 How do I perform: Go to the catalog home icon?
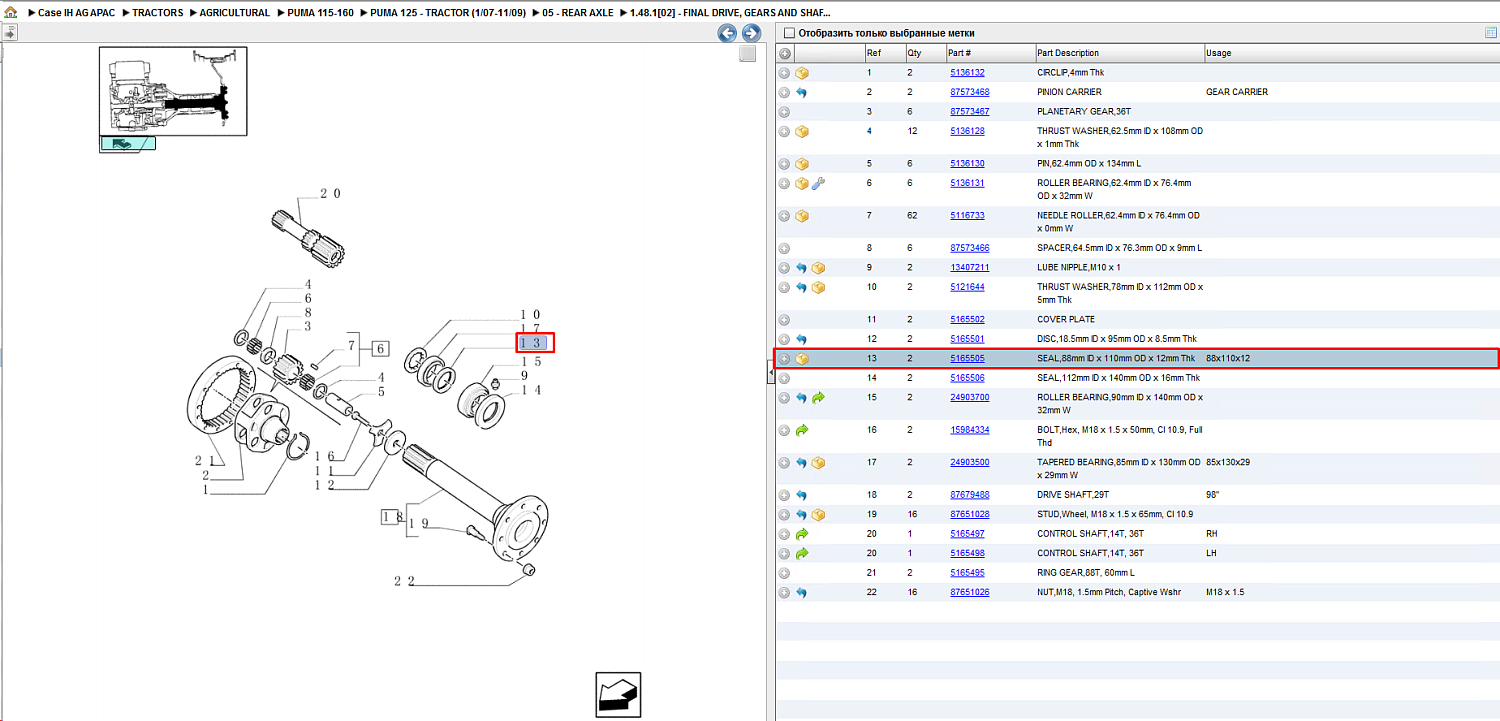click(x=11, y=13)
